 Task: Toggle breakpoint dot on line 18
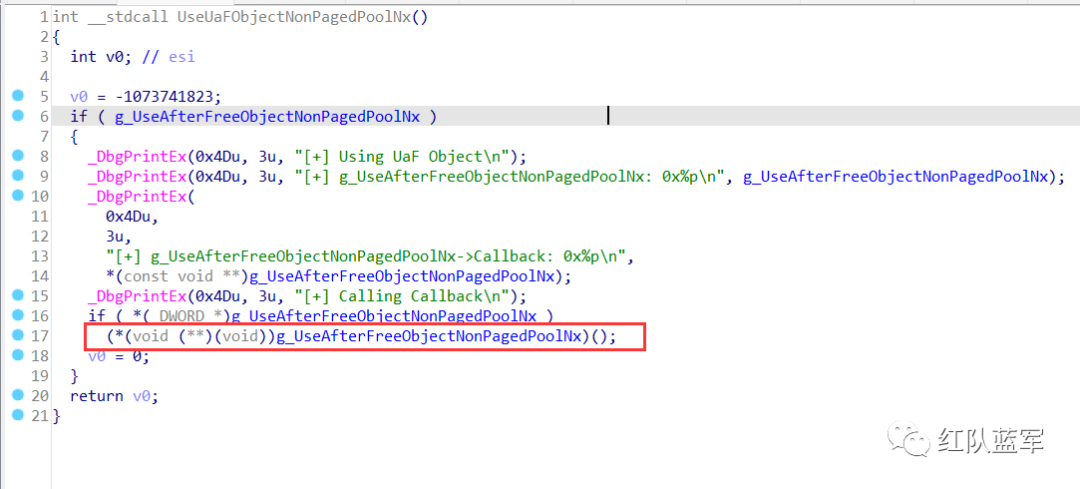click(x=18, y=356)
